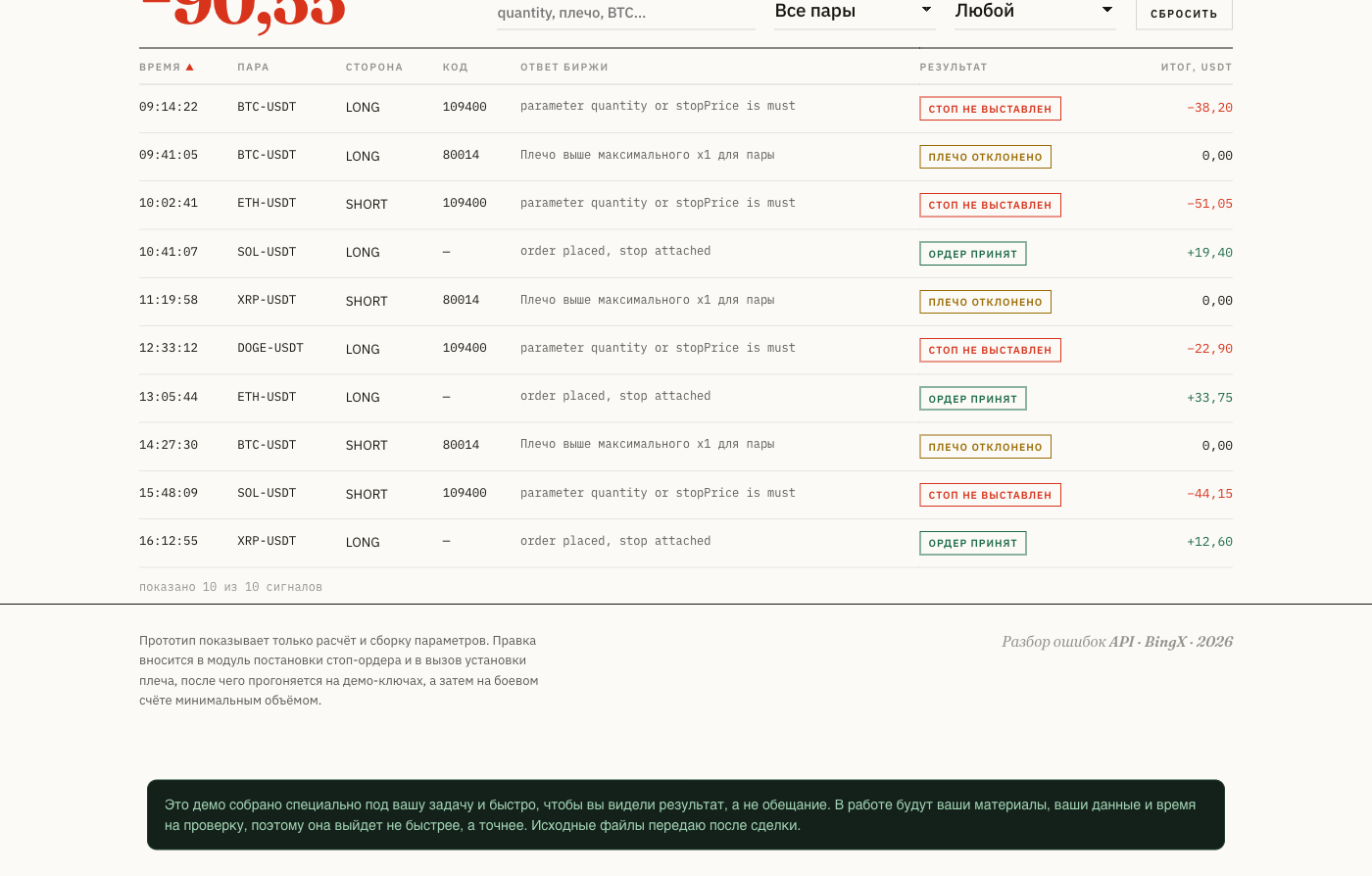Click ОРДЕР ПРИНЯТ badge in 16:12:55 row
This screenshot has width=1372, height=876.
click(x=973, y=543)
